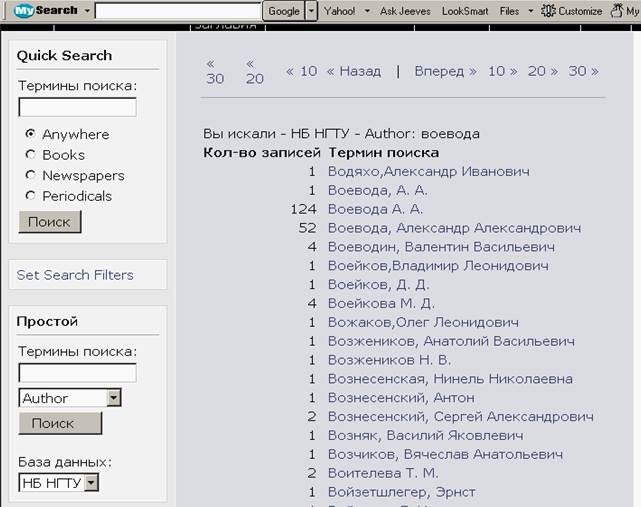Click the Customize gear icon
The width and height of the screenshot is (641, 507).
tap(548, 11)
